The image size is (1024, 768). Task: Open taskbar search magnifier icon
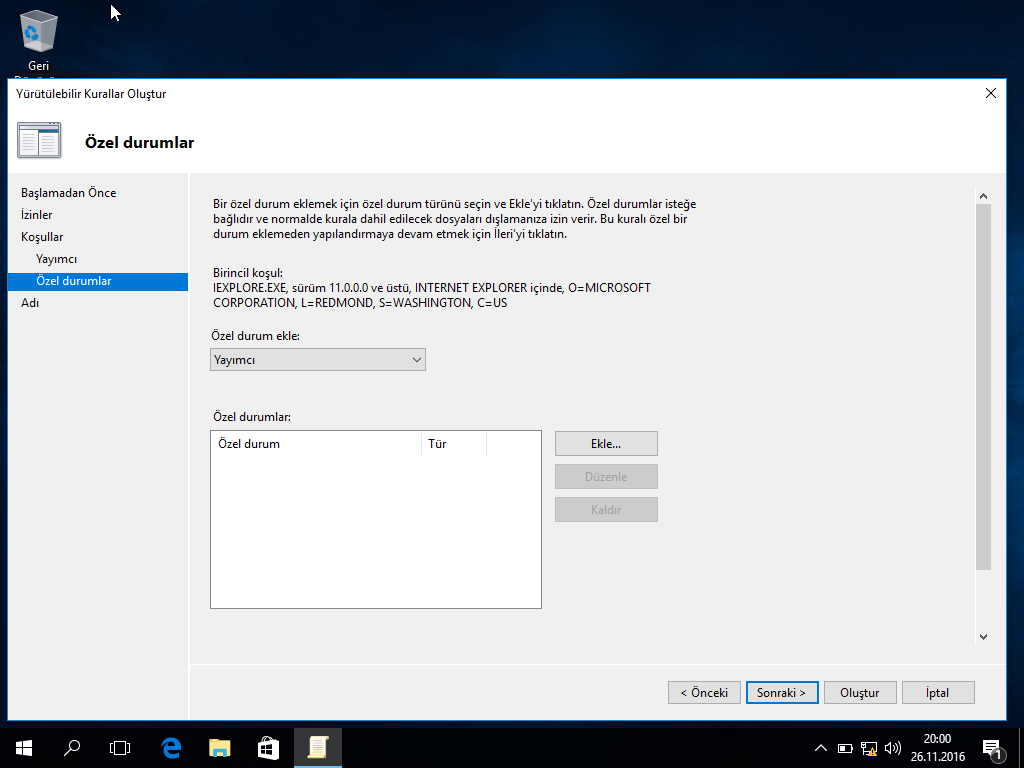tap(72, 747)
